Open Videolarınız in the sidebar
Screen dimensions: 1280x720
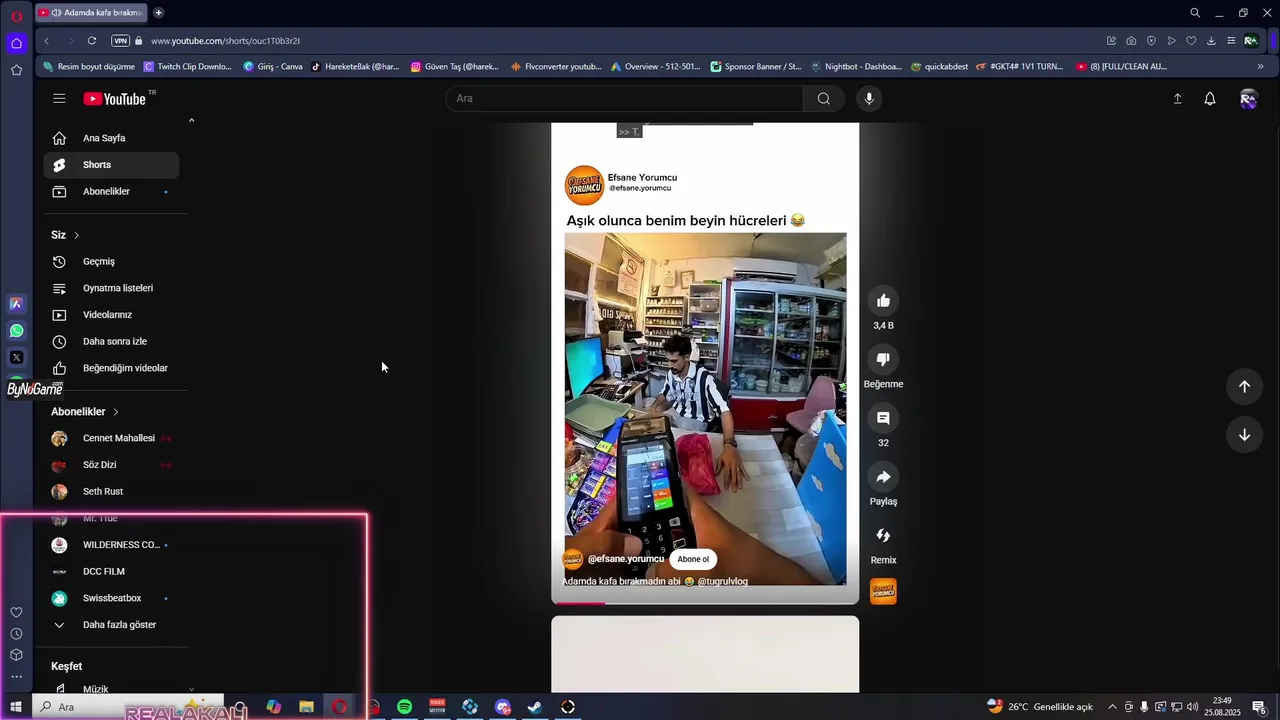pos(111,315)
